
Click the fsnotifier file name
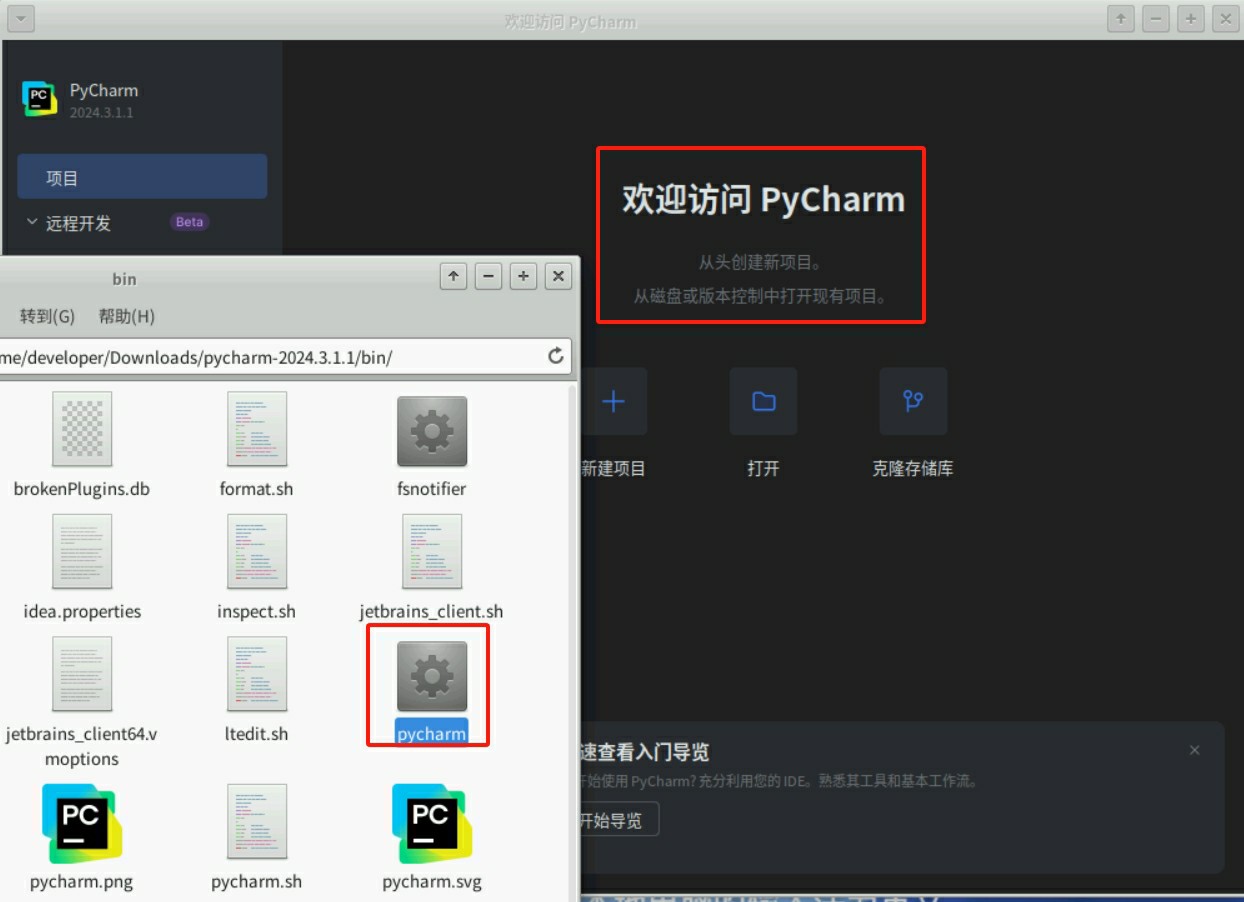click(x=432, y=489)
